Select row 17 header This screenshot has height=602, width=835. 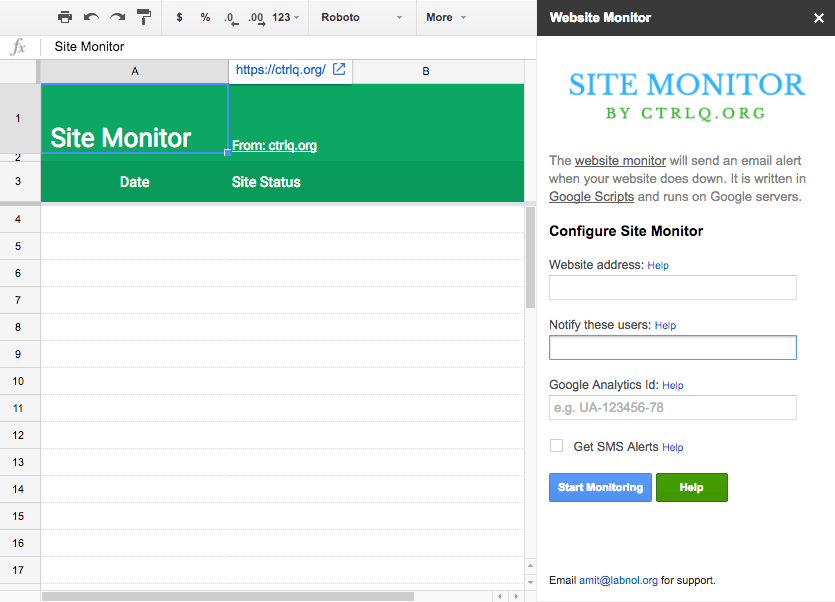point(18,570)
